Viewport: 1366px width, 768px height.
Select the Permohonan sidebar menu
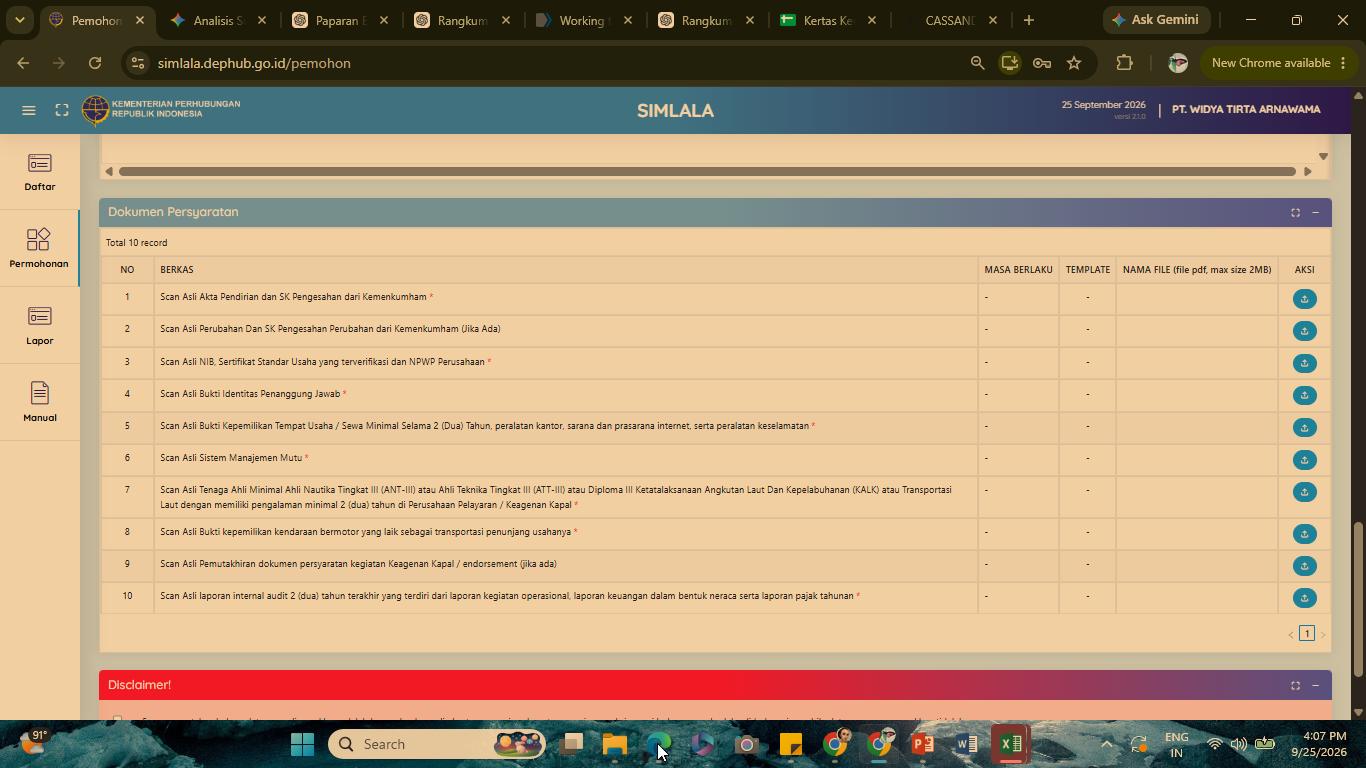40,249
